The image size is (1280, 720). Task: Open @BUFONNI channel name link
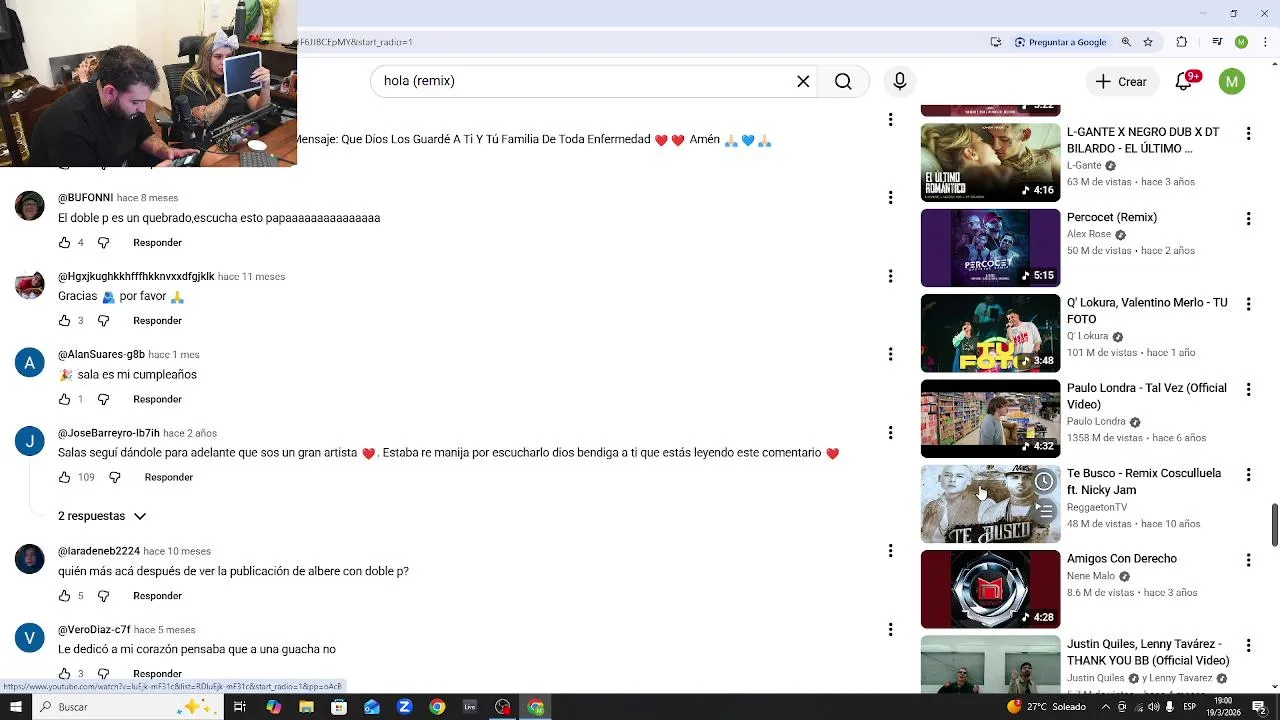point(85,198)
